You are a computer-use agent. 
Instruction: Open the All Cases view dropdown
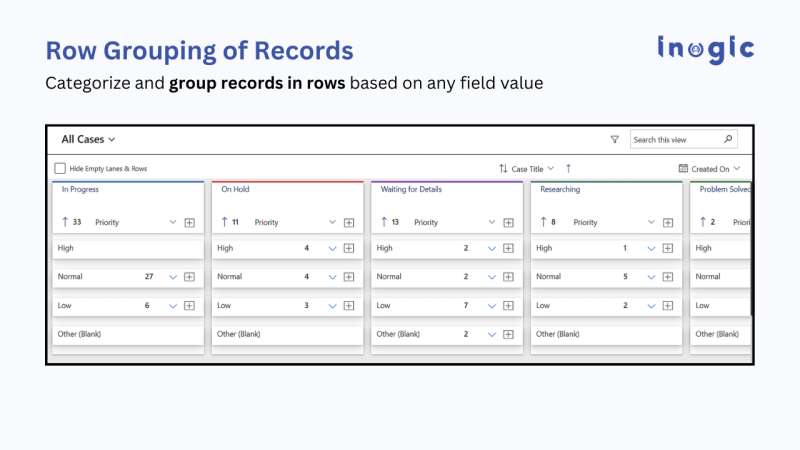pos(89,140)
